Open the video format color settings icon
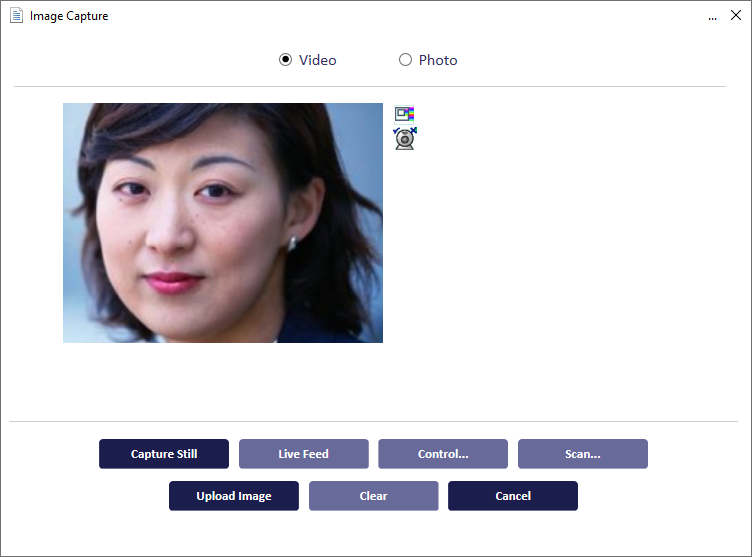This screenshot has height=557, width=752. pos(404,114)
